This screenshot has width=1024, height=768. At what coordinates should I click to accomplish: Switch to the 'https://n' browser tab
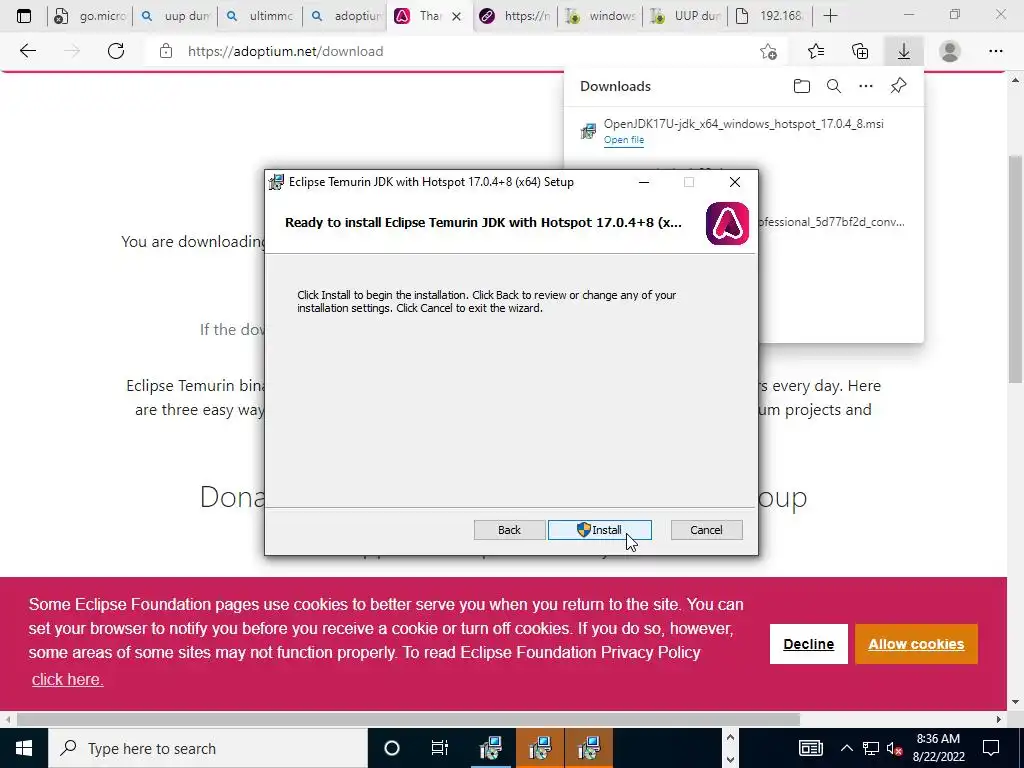point(515,16)
